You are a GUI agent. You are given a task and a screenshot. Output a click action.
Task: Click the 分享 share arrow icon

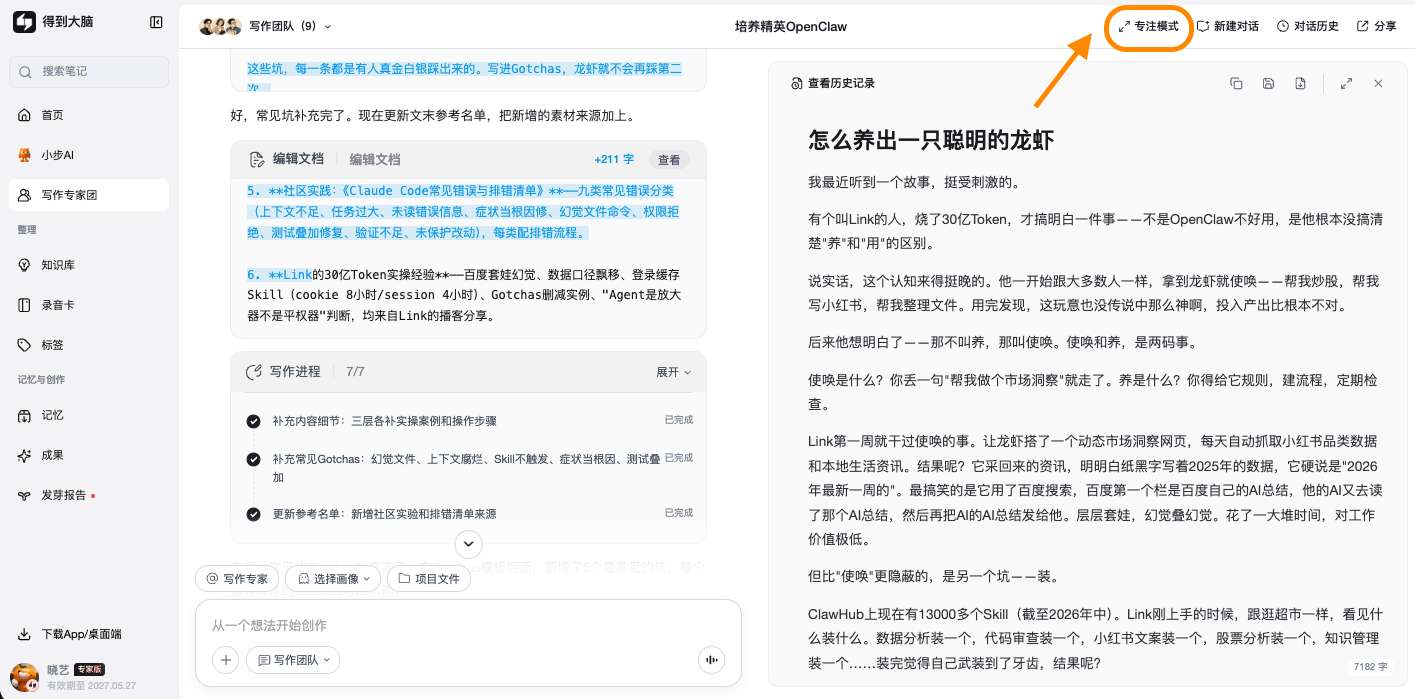coord(1362,26)
